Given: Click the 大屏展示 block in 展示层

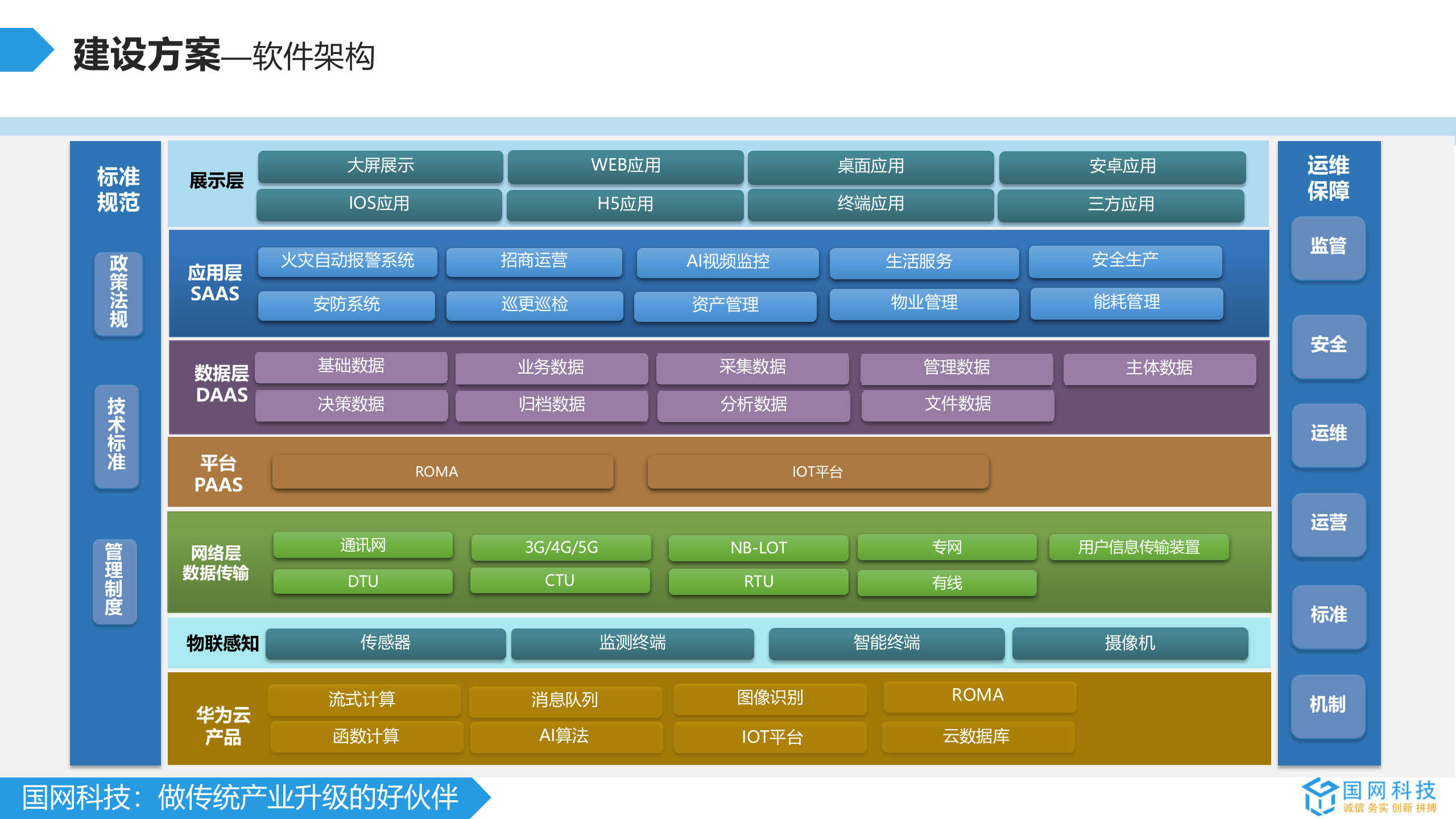Looking at the screenshot, I should pos(380,166).
